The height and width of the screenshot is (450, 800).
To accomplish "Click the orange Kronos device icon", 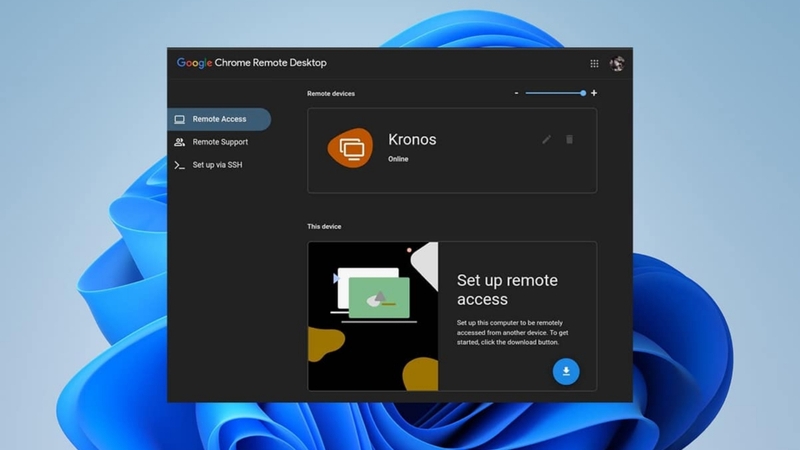I will pyautogui.click(x=350, y=148).
